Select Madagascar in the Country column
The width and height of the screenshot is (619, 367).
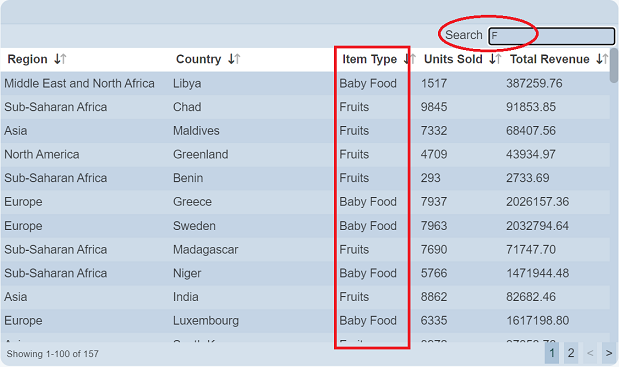[206, 250]
